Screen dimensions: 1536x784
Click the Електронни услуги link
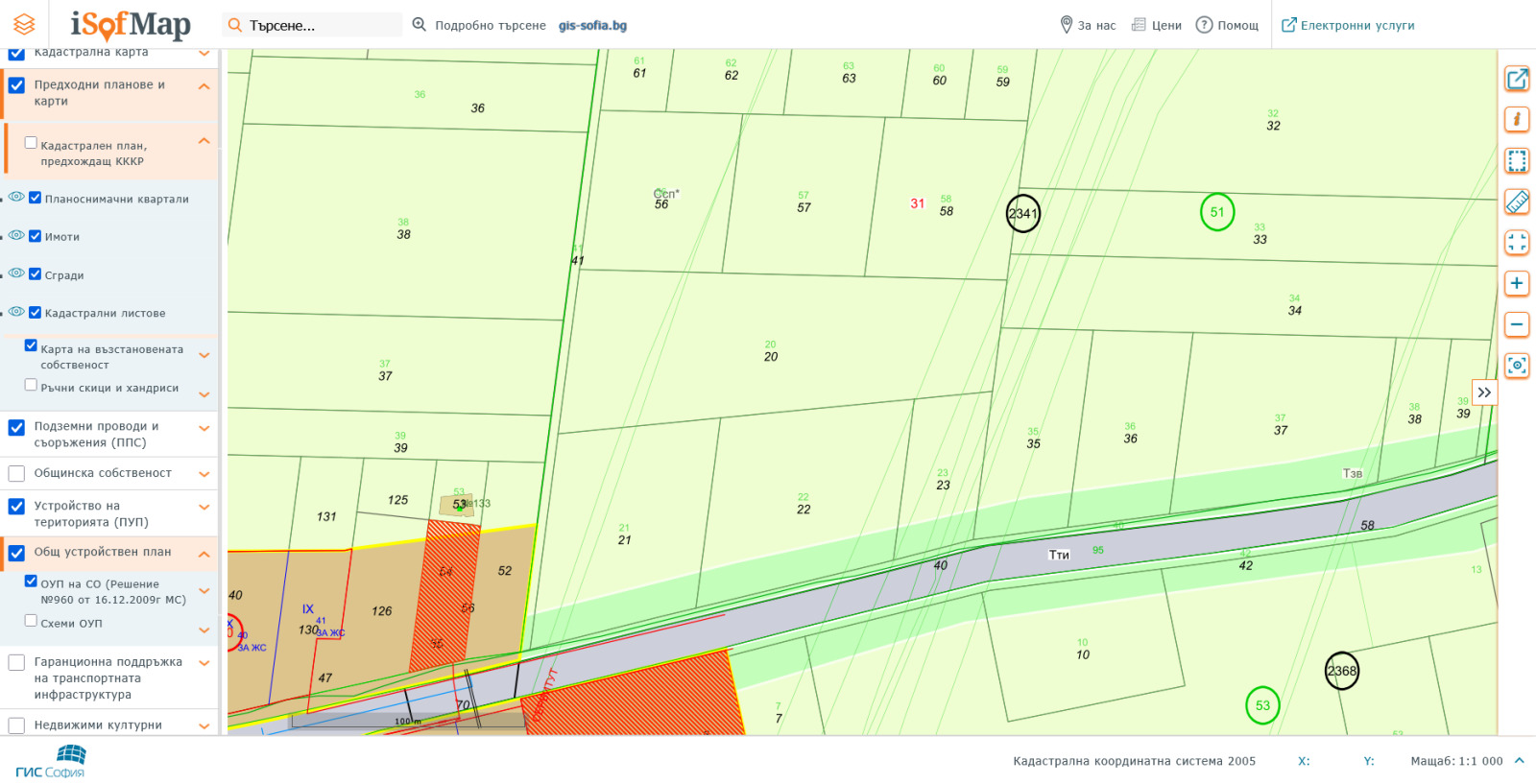pos(1348,25)
